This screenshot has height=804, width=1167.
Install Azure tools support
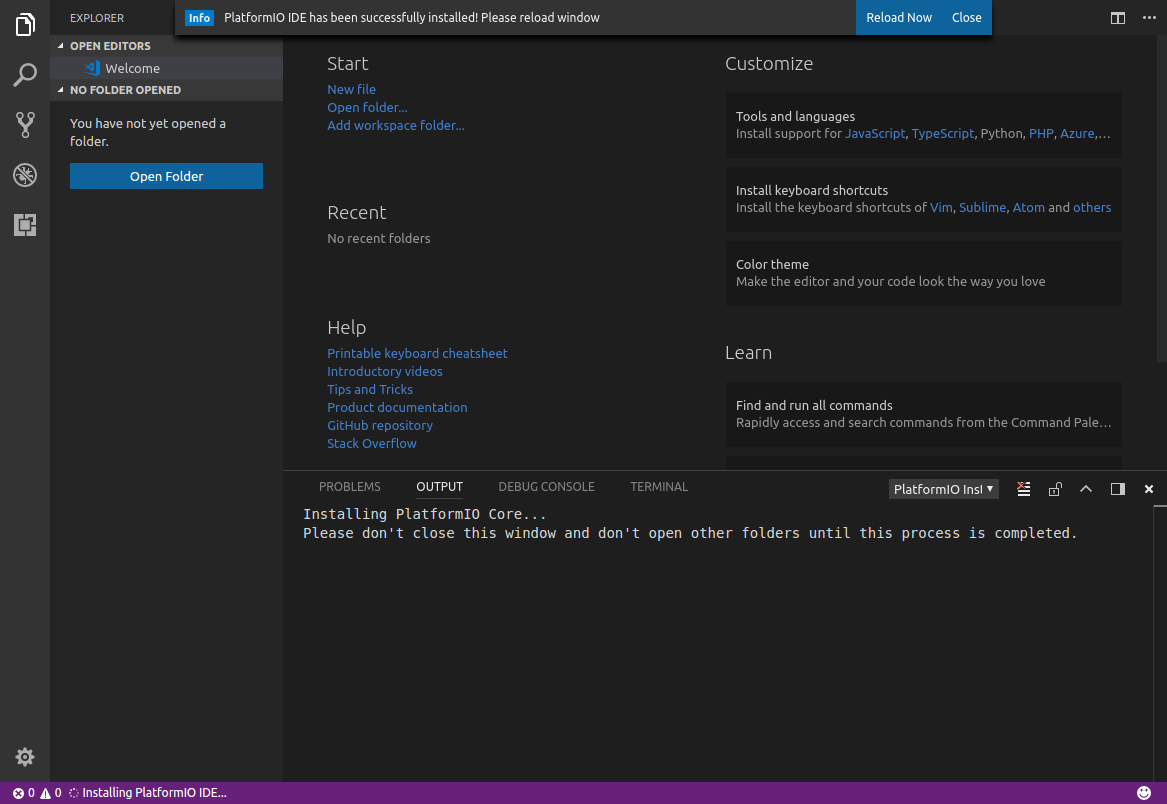(1076, 133)
